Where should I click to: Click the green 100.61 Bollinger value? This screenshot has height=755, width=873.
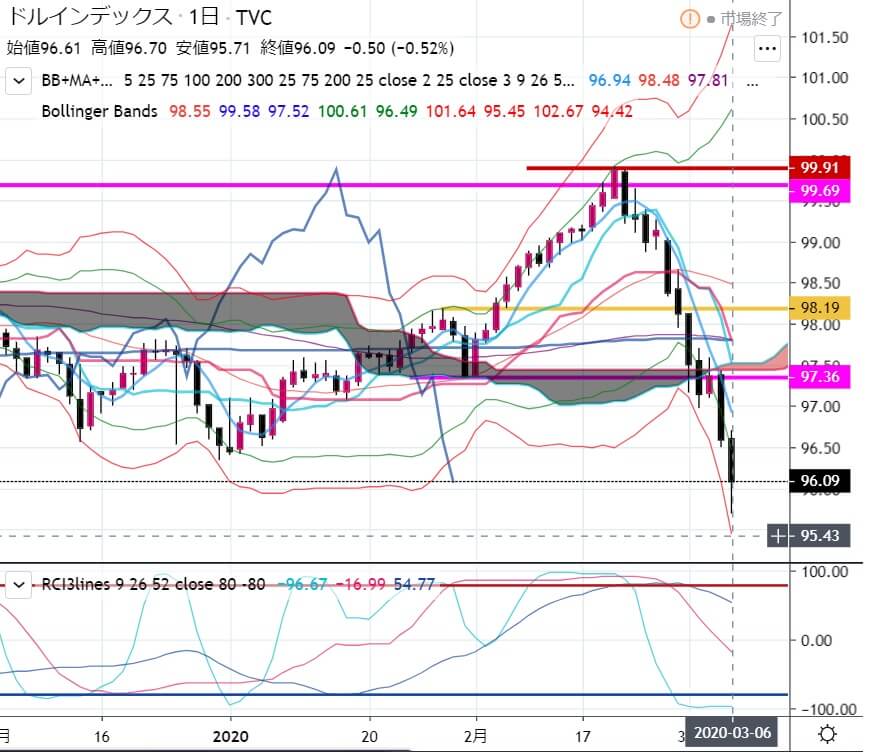coord(342,112)
